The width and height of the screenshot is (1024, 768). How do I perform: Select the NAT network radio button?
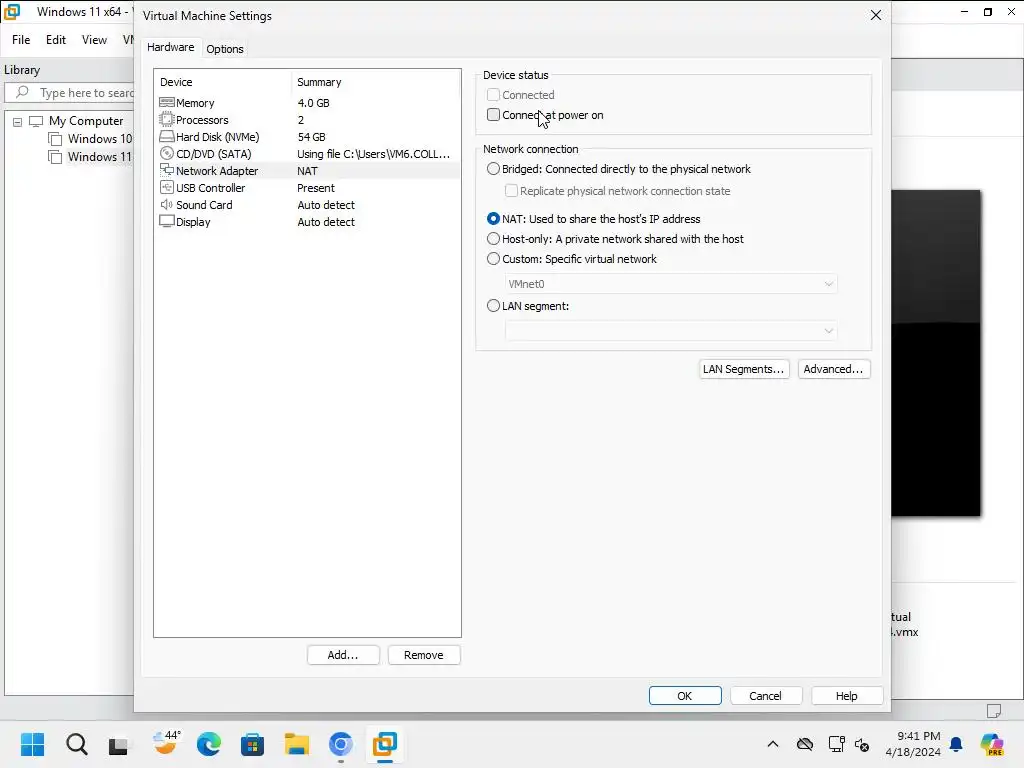pyautogui.click(x=494, y=219)
